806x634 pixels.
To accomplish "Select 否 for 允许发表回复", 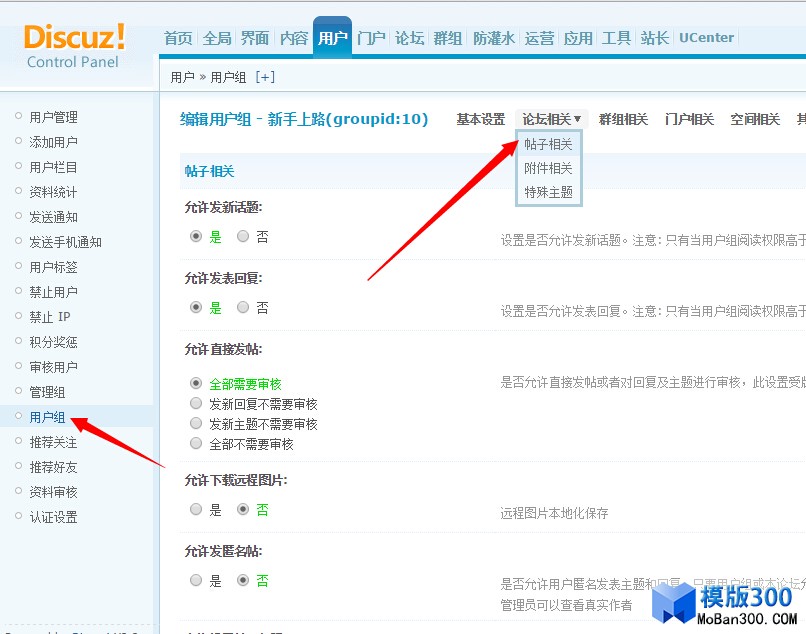I will [x=243, y=307].
